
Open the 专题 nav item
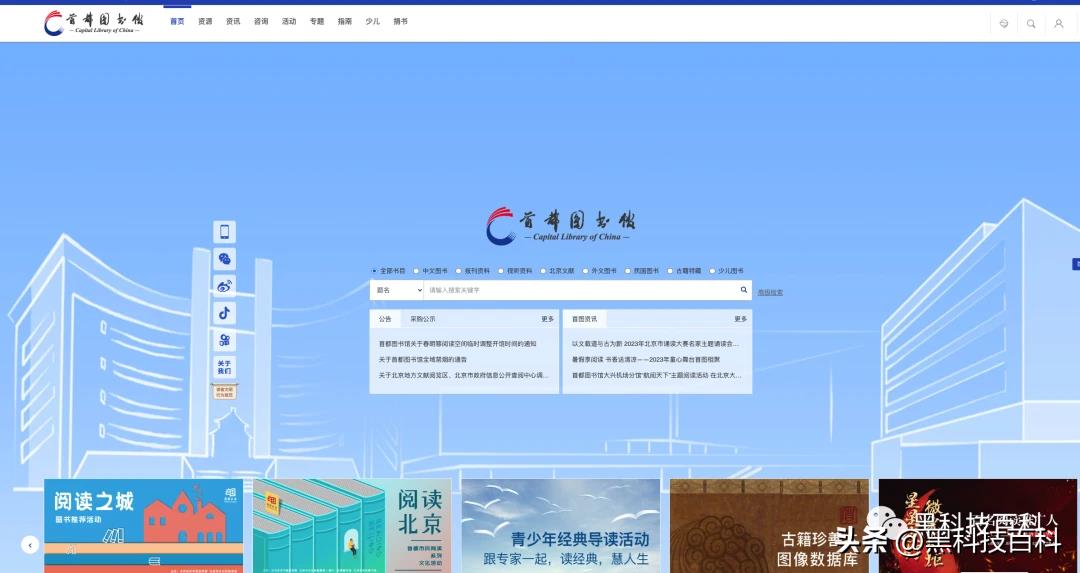click(x=317, y=21)
